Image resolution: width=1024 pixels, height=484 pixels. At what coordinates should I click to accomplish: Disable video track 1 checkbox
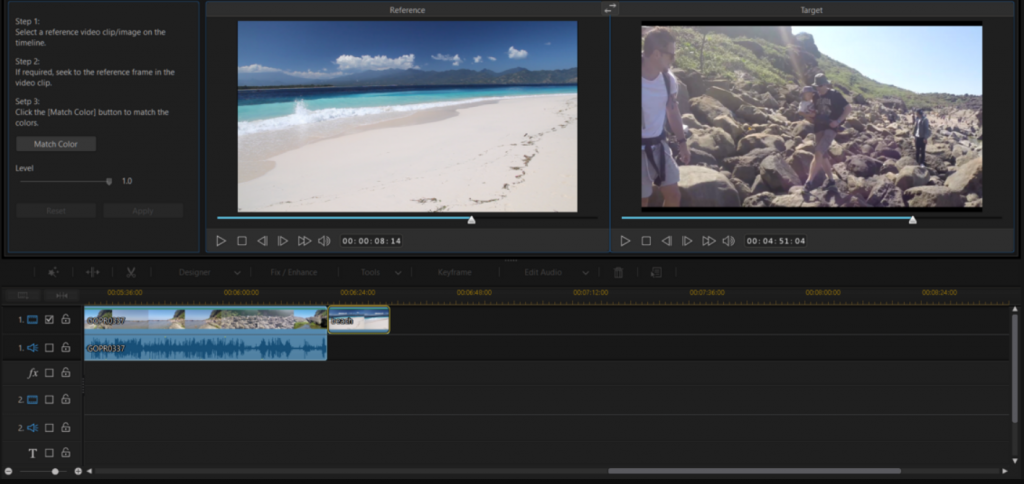tap(49, 320)
